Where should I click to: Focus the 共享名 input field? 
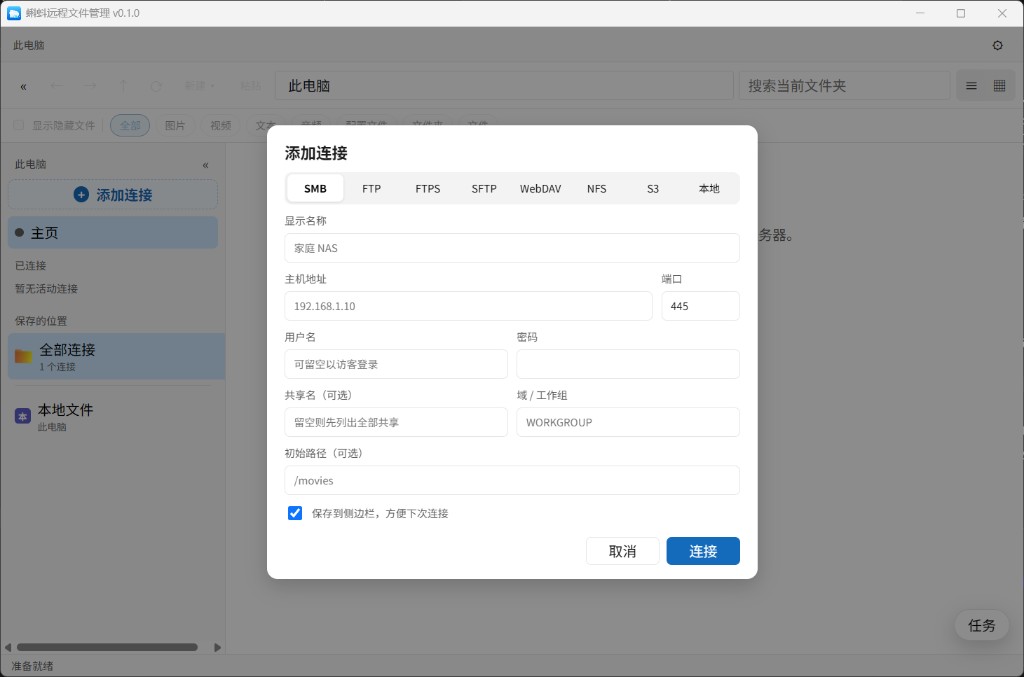pyautogui.click(x=396, y=422)
